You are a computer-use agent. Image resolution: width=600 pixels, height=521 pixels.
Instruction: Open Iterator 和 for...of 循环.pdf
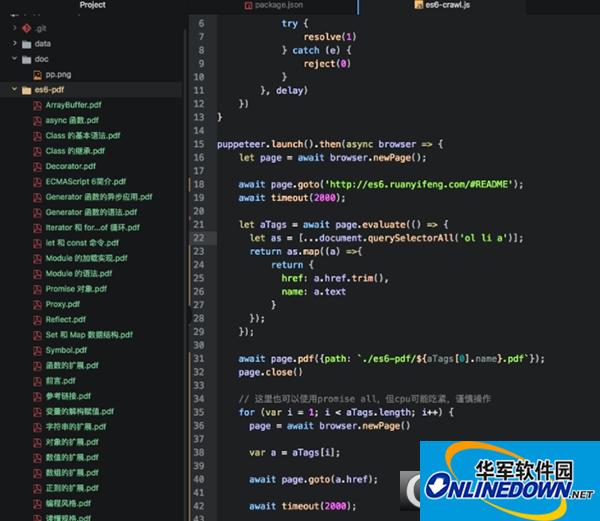click(x=93, y=228)
